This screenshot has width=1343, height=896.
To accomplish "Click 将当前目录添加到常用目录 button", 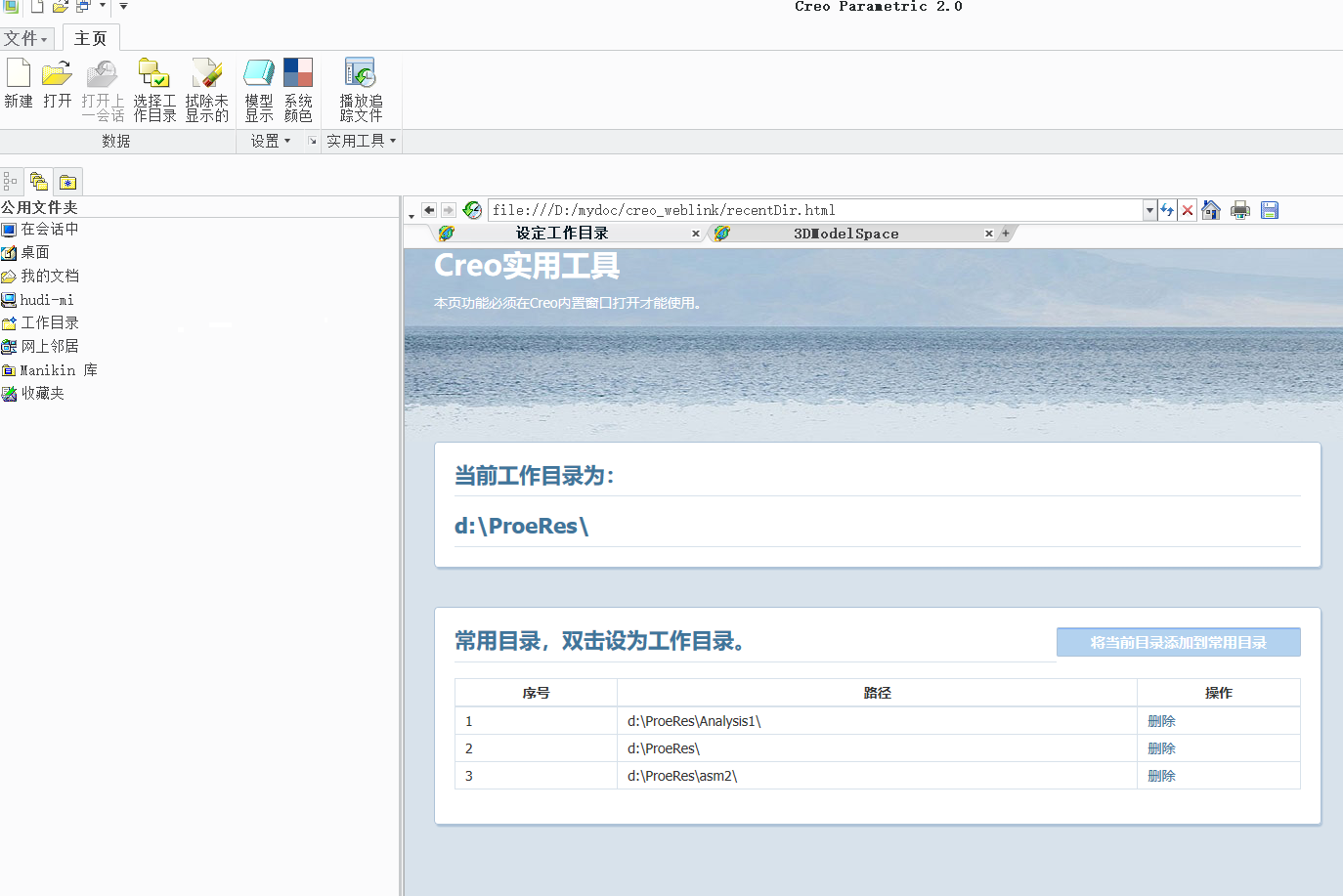I will click(x=1178, y=642).
